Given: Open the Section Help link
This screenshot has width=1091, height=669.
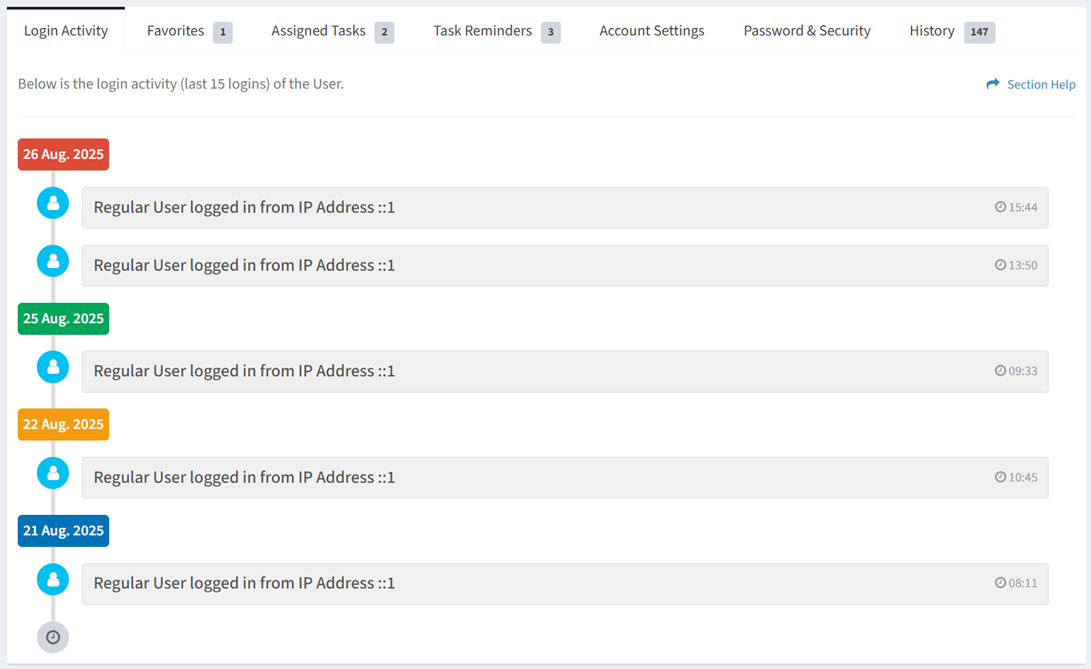Looking at the screenshot, I should coord(1040,85).
